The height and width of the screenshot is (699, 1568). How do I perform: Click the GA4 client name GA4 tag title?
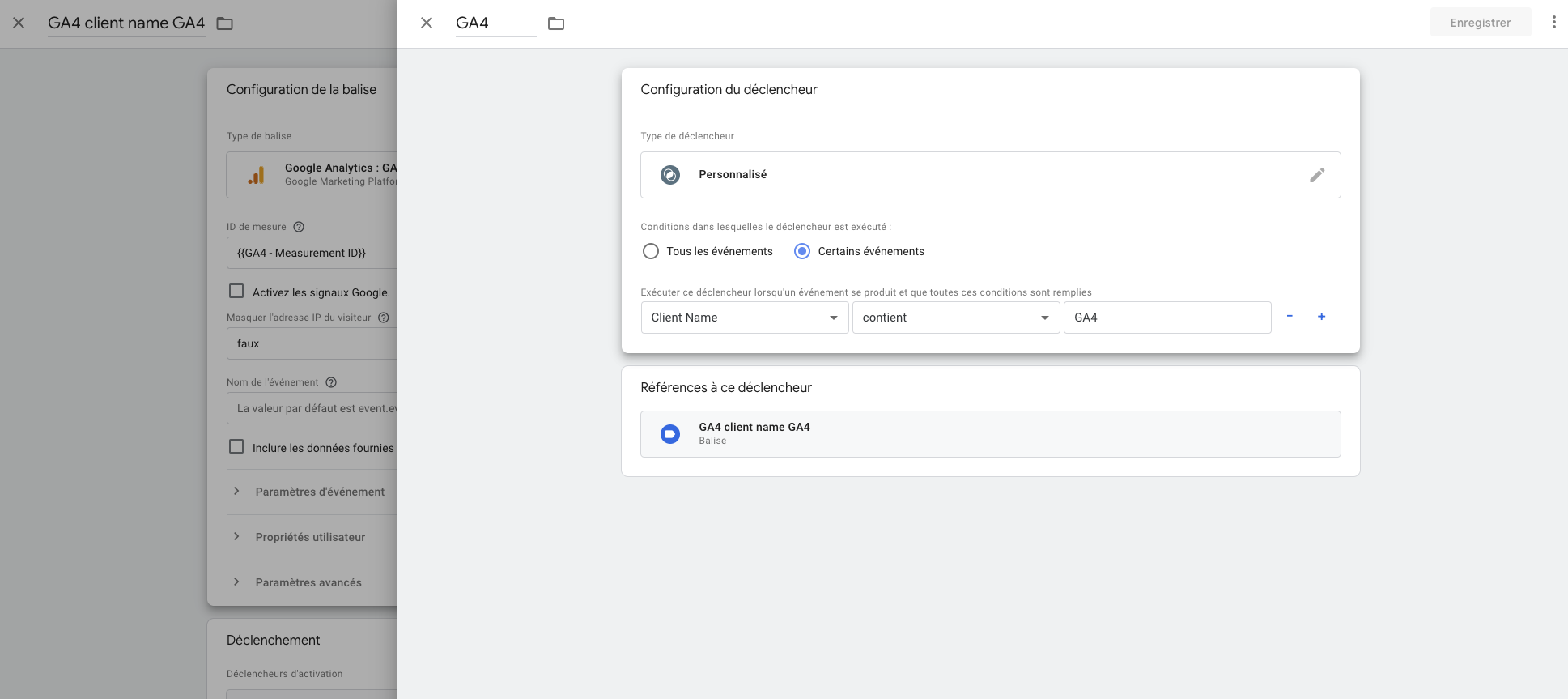[126, 23]
